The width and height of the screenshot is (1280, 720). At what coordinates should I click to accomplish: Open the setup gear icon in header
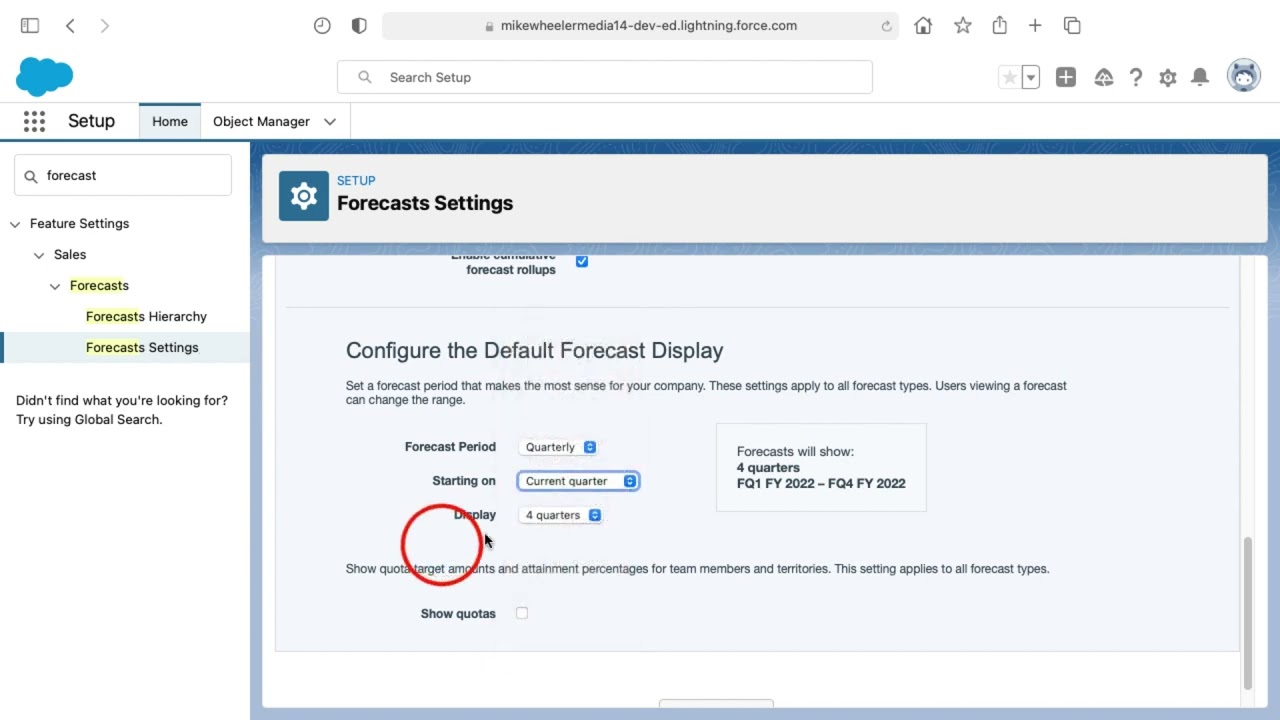click(x=1168, y=77)
